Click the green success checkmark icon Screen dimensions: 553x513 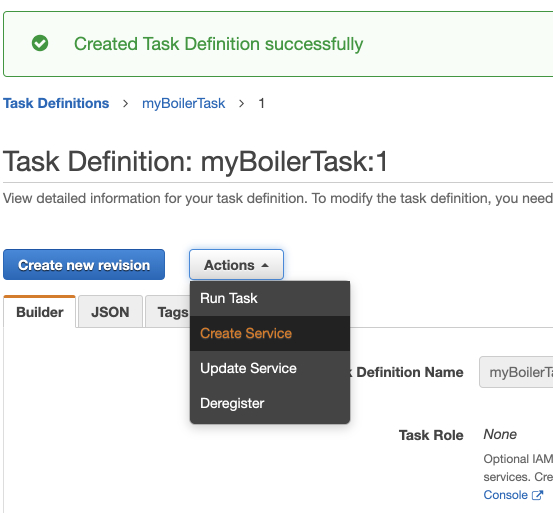[x=40, y=43]
